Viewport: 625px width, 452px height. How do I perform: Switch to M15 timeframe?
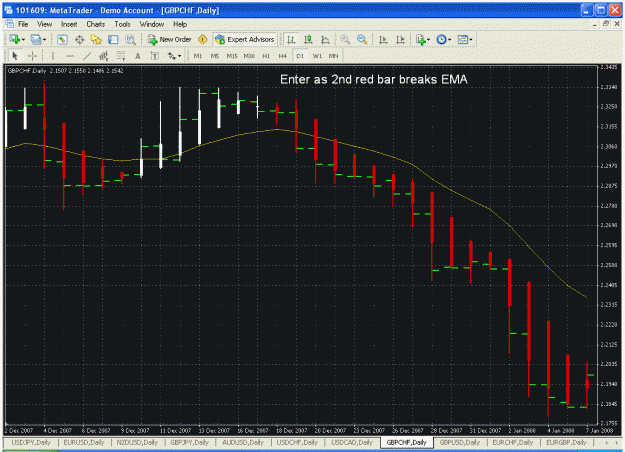[x=232, y=56]
